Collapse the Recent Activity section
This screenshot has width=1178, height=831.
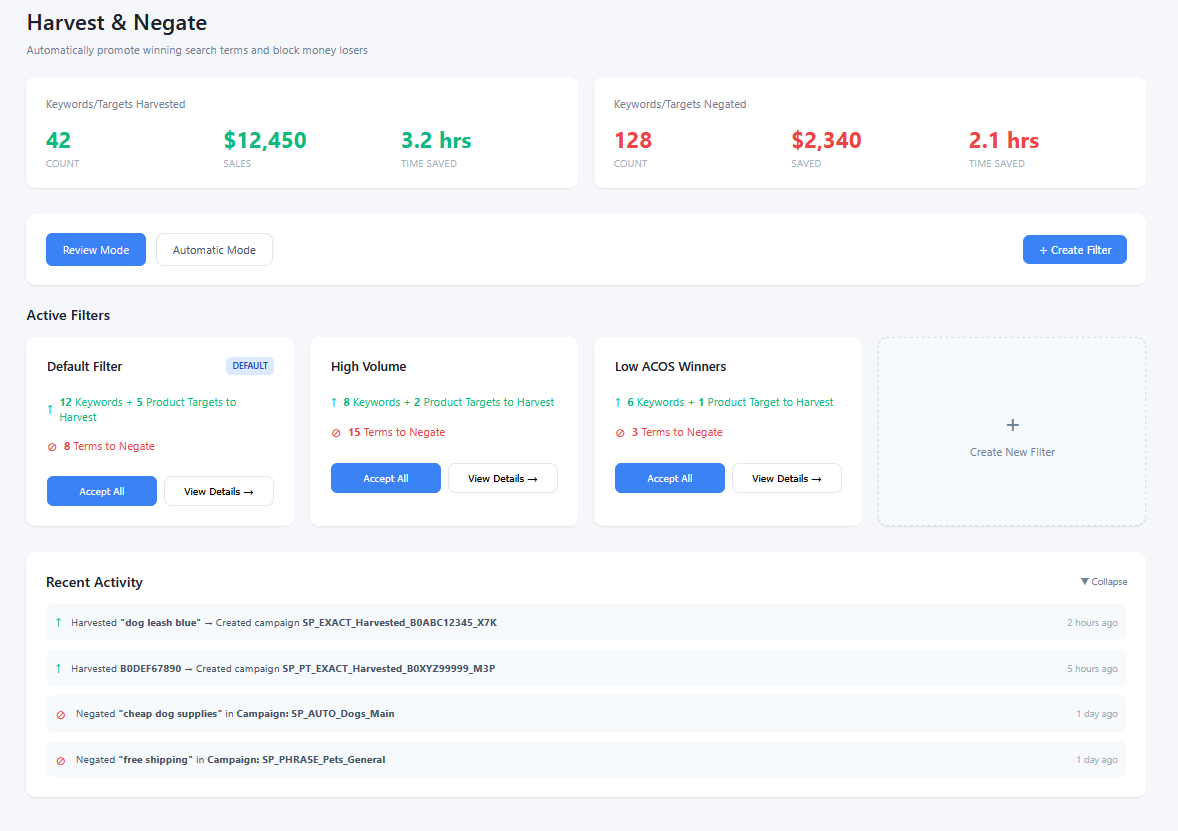coord(1103,582)
